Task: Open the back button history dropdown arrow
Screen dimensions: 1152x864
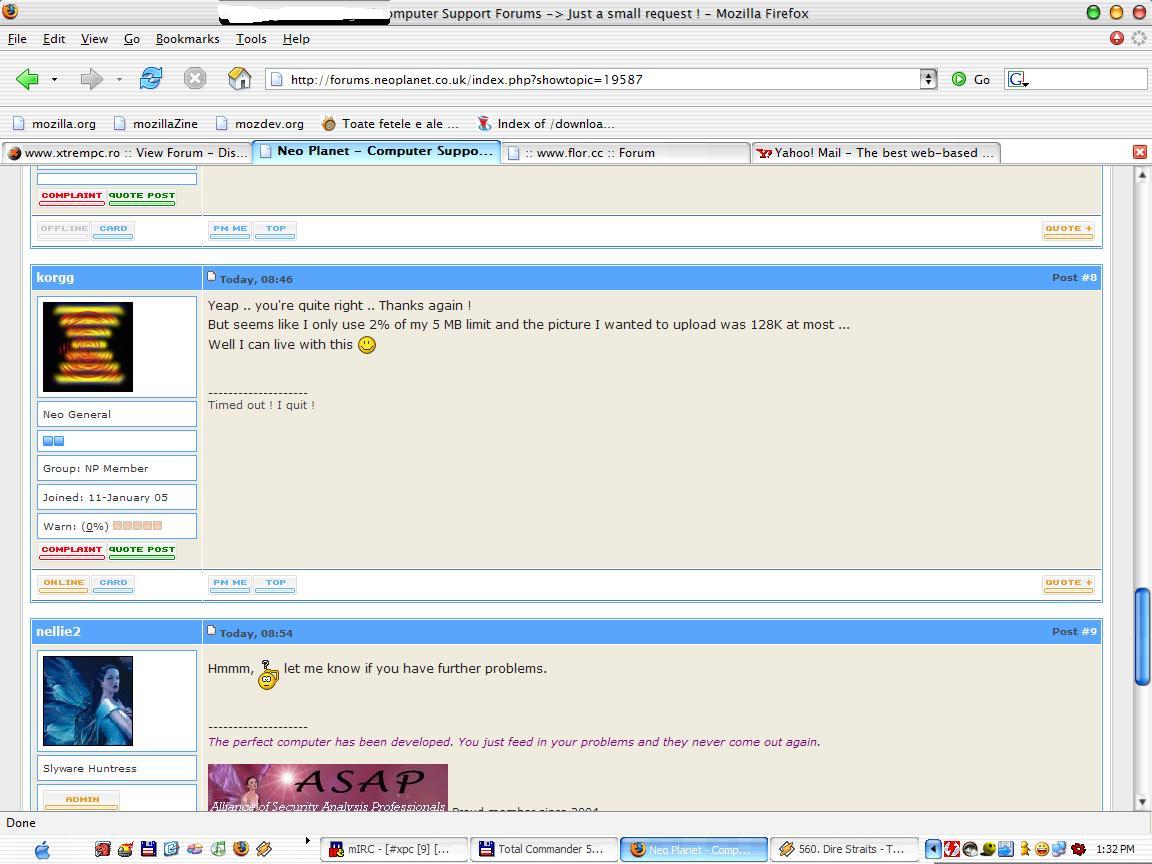Action: pos(54,79)
